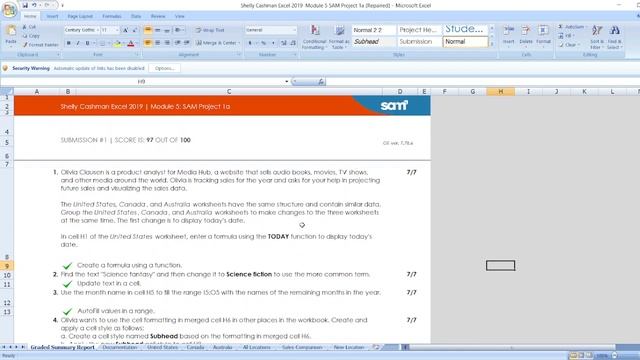Align text right

[167, 43]
